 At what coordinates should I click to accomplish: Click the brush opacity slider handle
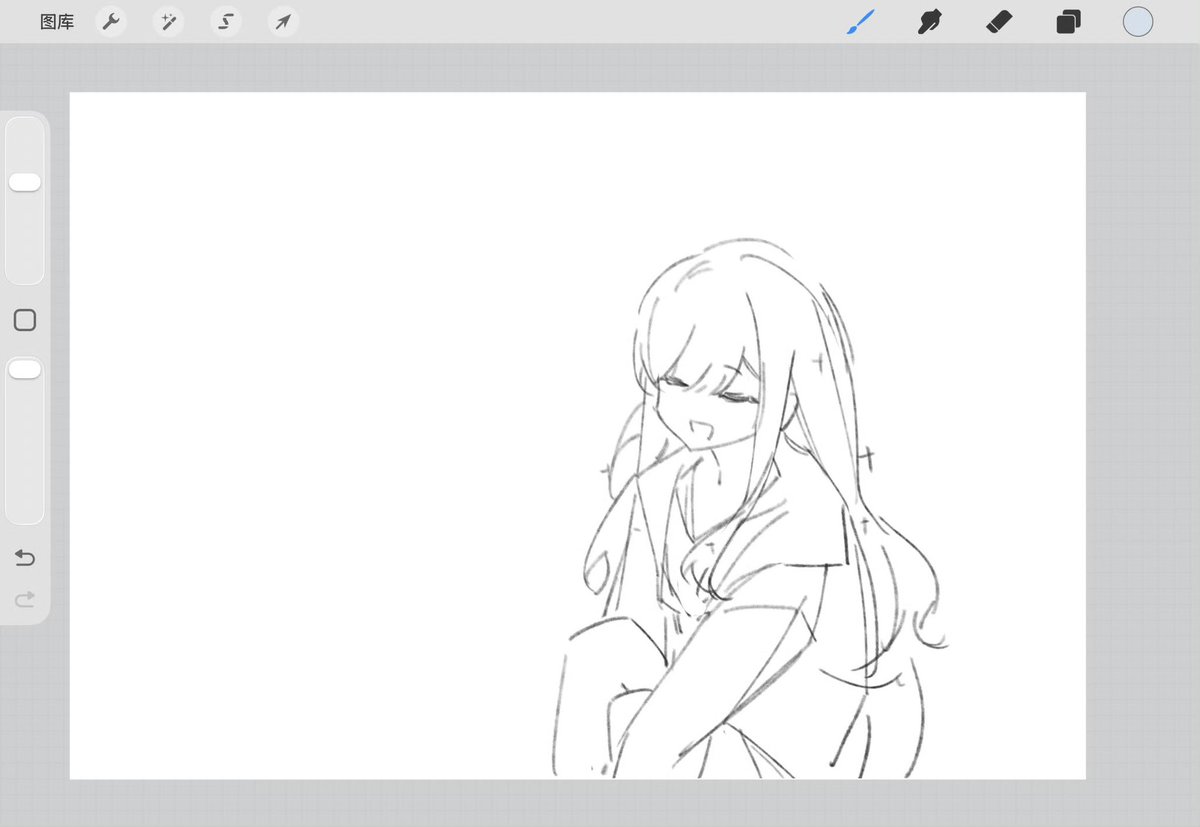[x=25, y=370]
